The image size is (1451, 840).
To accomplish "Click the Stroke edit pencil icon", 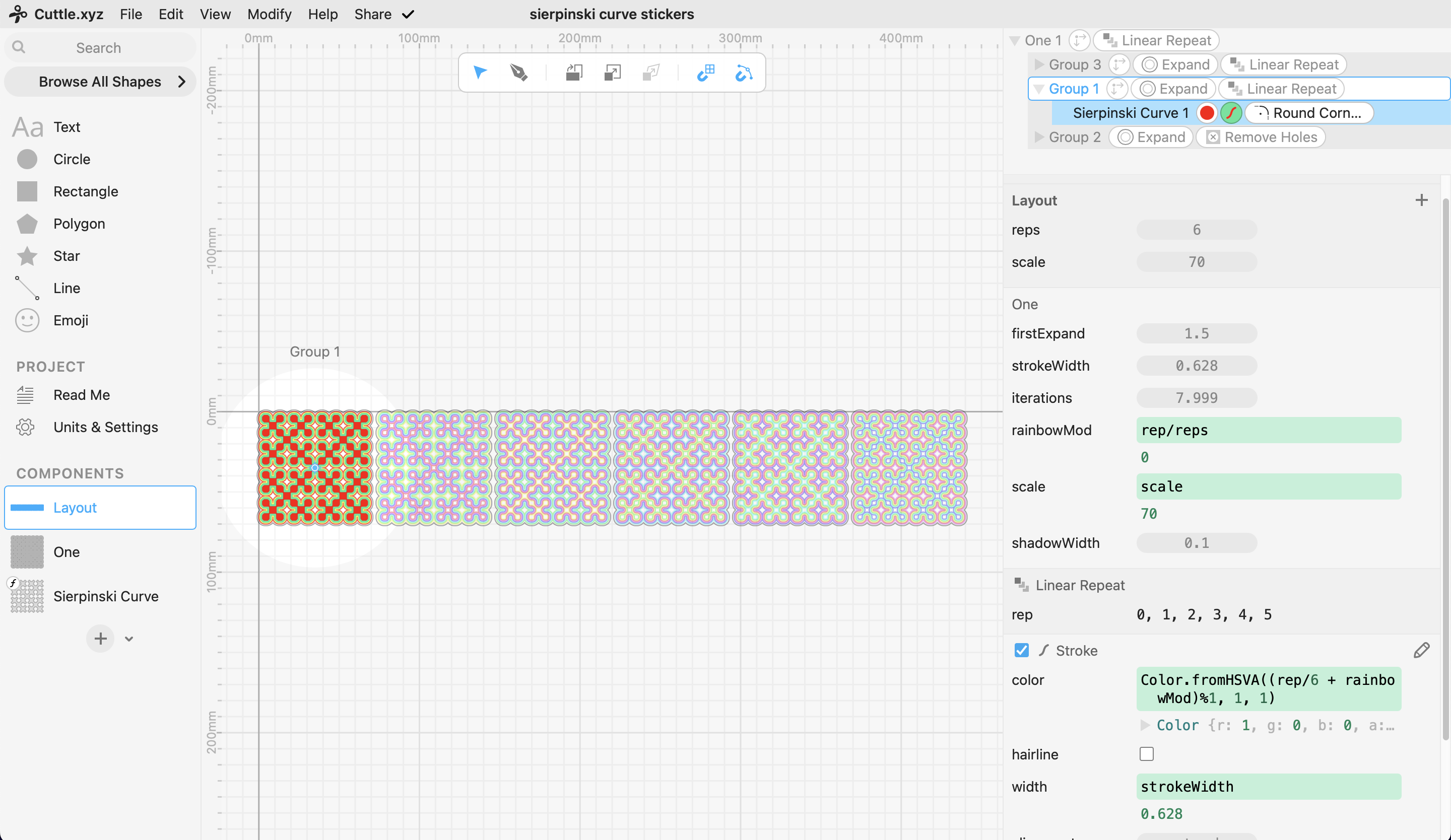I will [x=1421, y=650].
